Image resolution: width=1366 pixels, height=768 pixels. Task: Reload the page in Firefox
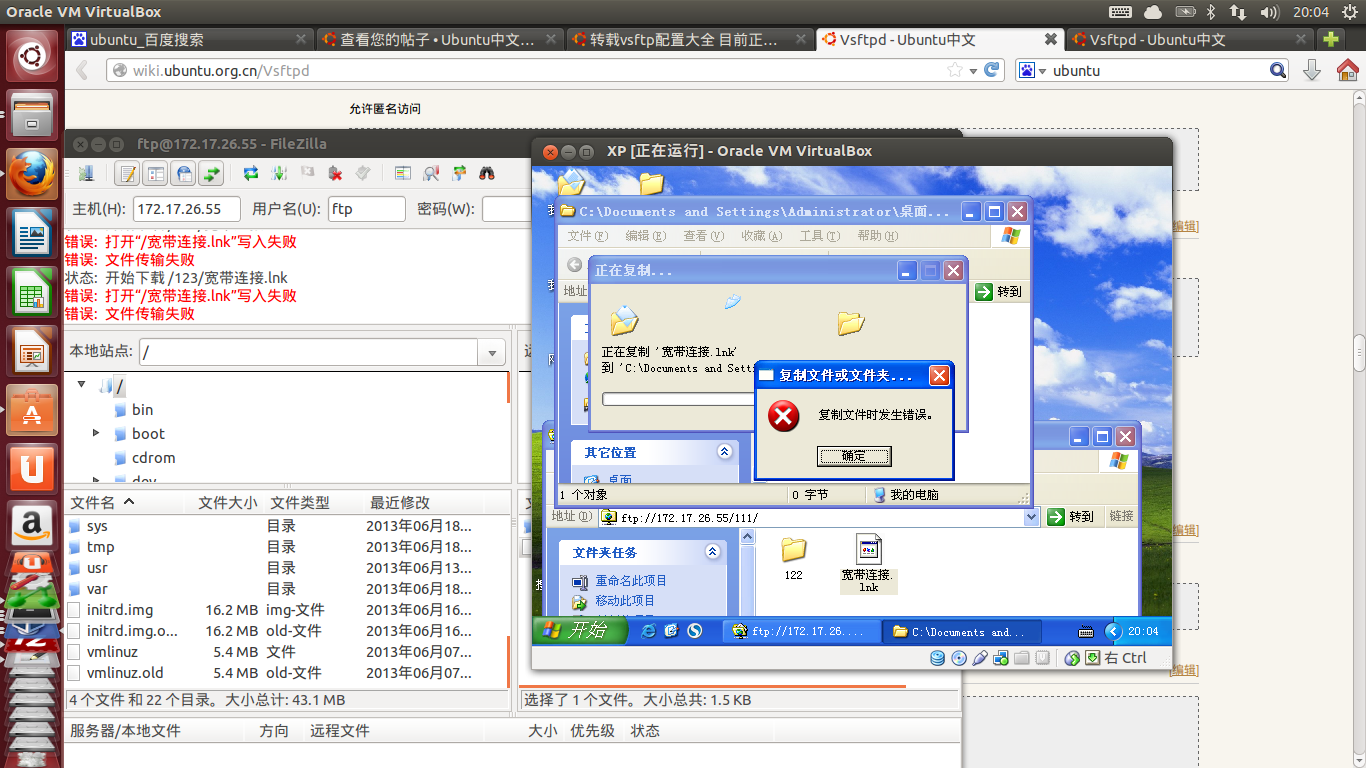coord(992,70)
